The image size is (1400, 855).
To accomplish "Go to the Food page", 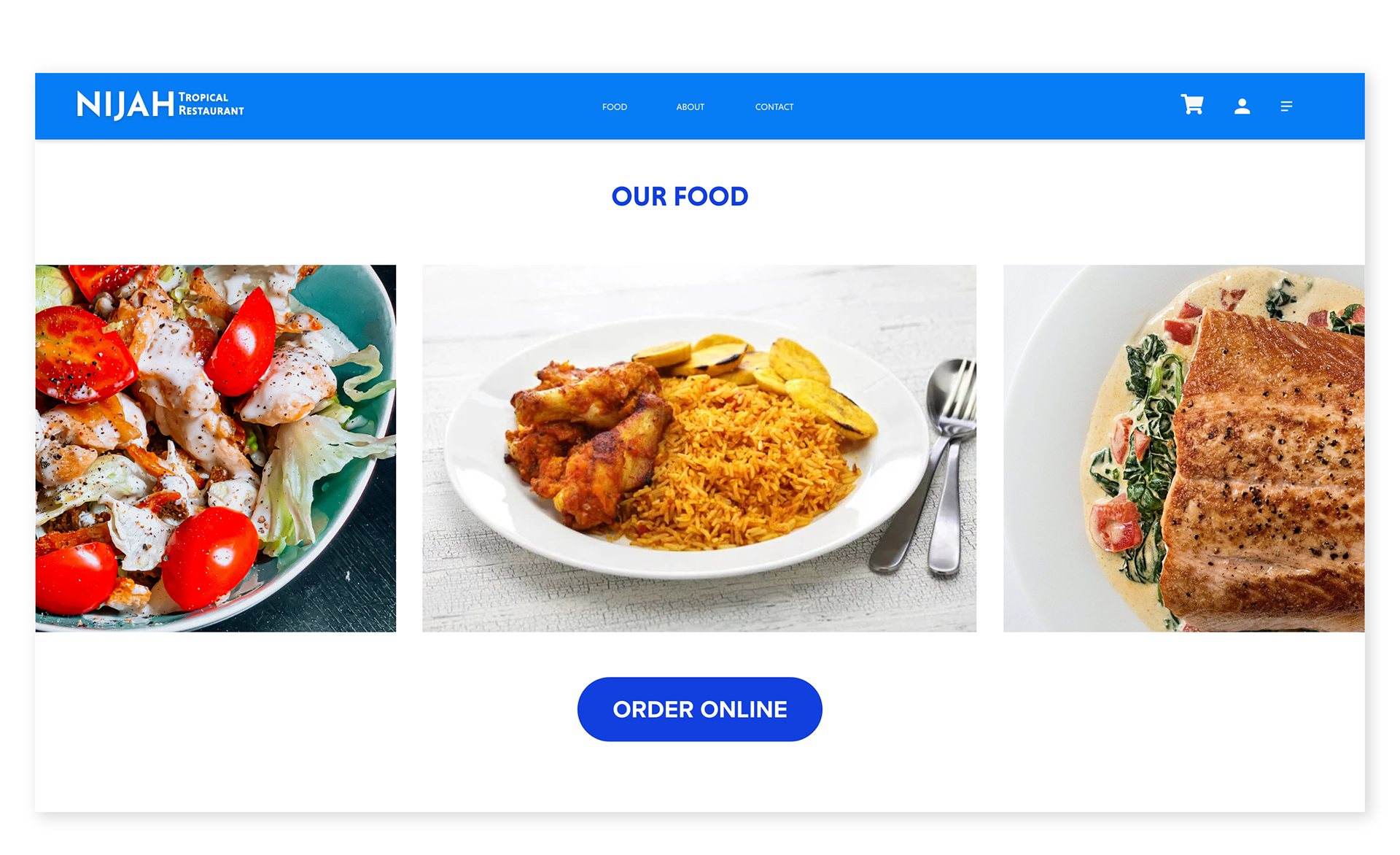I will pyautogui.click(x=615, y=107).
